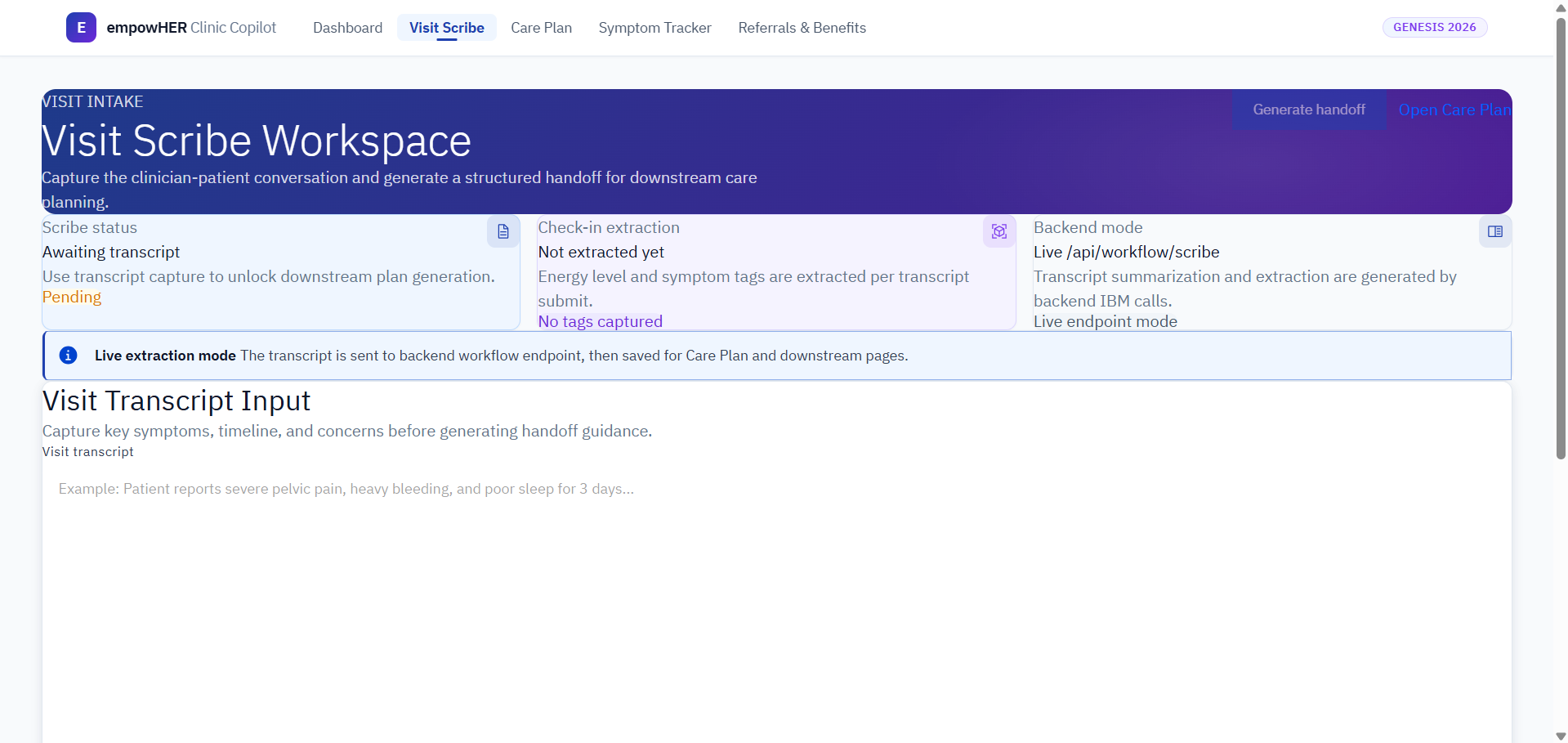
Task: Click the blue info icon in Live extraction banner
Action: coord(69,356)
